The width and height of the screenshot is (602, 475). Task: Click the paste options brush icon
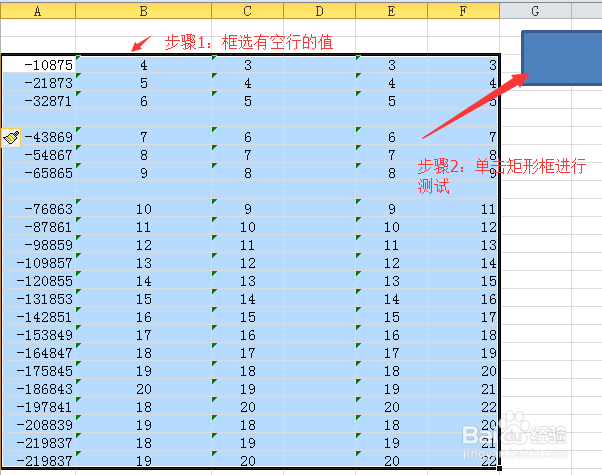(x=11, y=138)
